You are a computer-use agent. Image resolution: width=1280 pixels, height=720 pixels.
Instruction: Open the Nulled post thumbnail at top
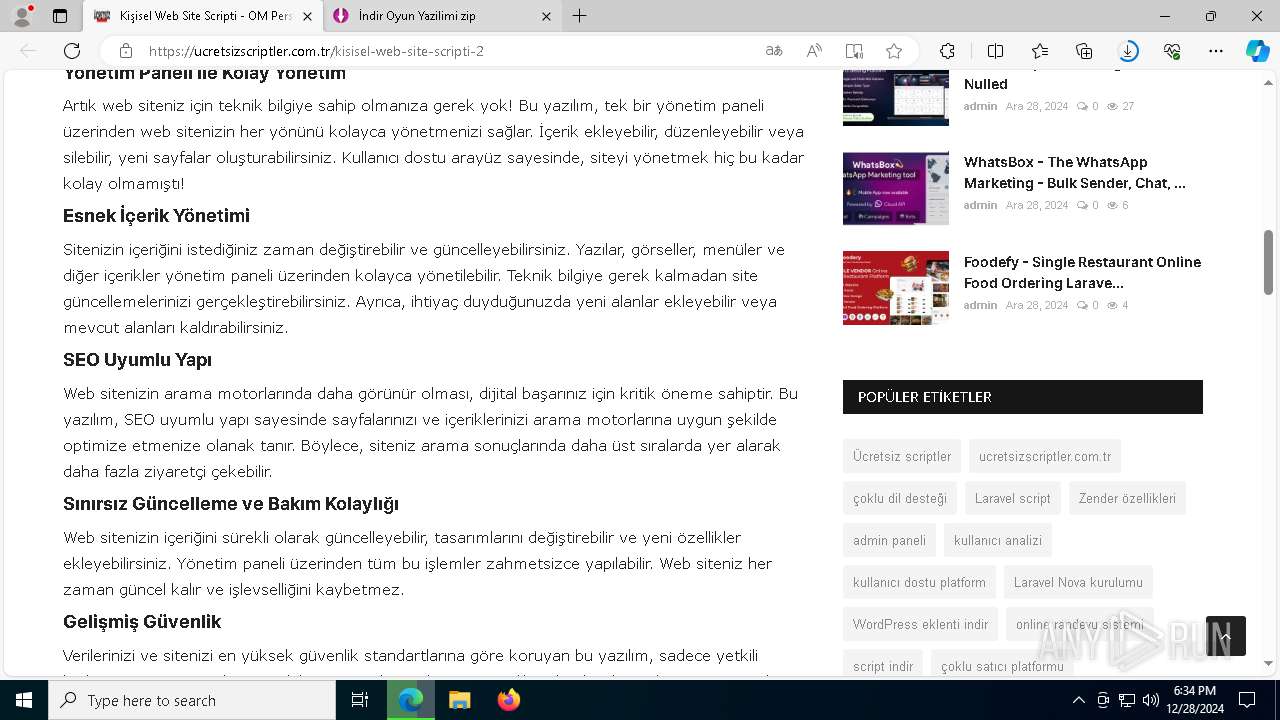click(896, 98)
